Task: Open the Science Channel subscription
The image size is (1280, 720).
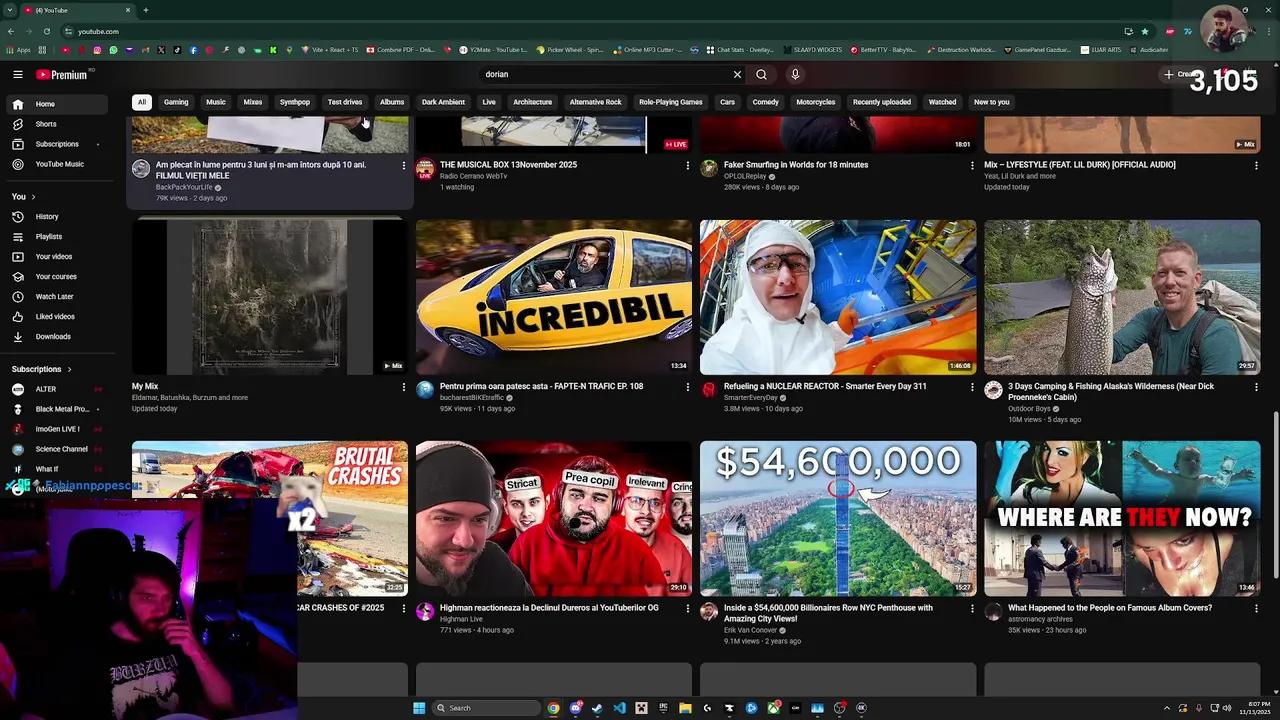Action: pos(57,449)
